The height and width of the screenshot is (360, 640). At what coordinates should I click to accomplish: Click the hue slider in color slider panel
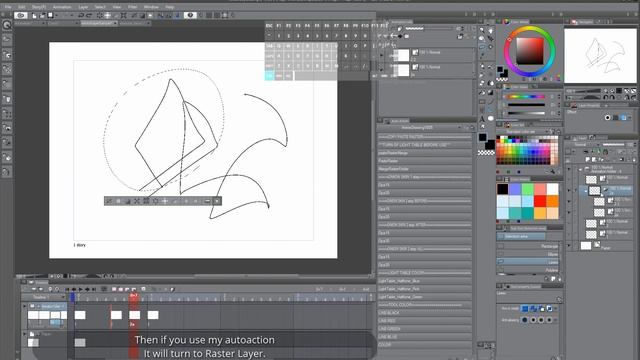pos(526,97)
